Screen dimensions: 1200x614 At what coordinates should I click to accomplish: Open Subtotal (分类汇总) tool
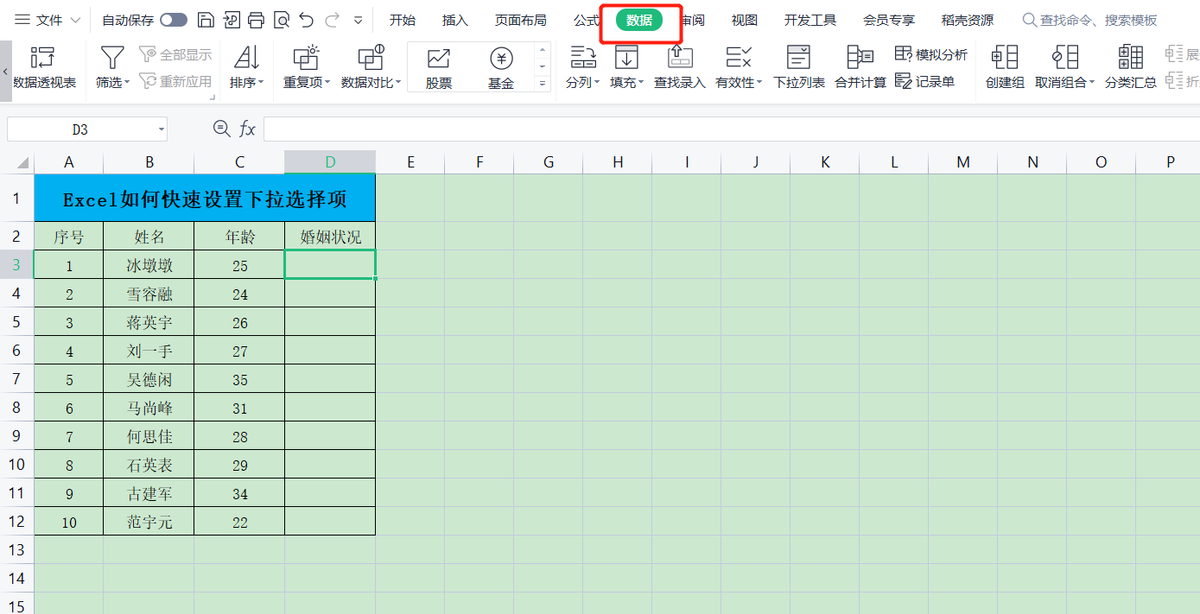coord(1131,67)
